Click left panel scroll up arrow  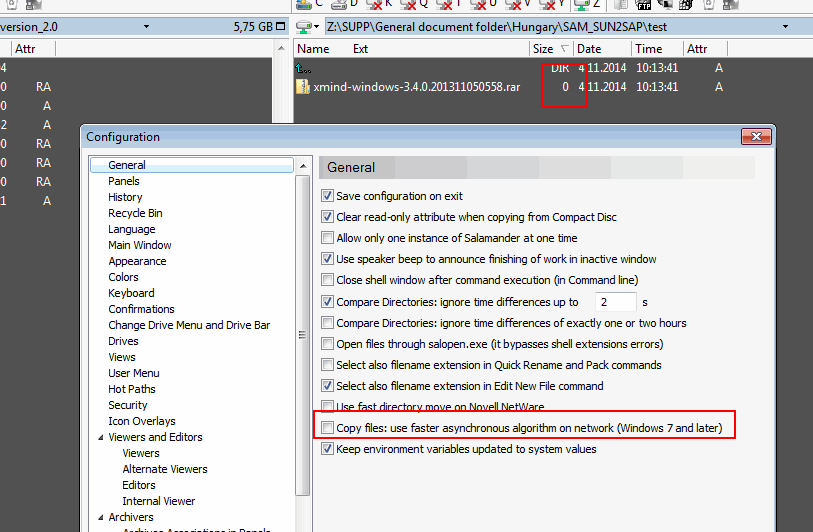pyautogui.click(x=281, y=49)
